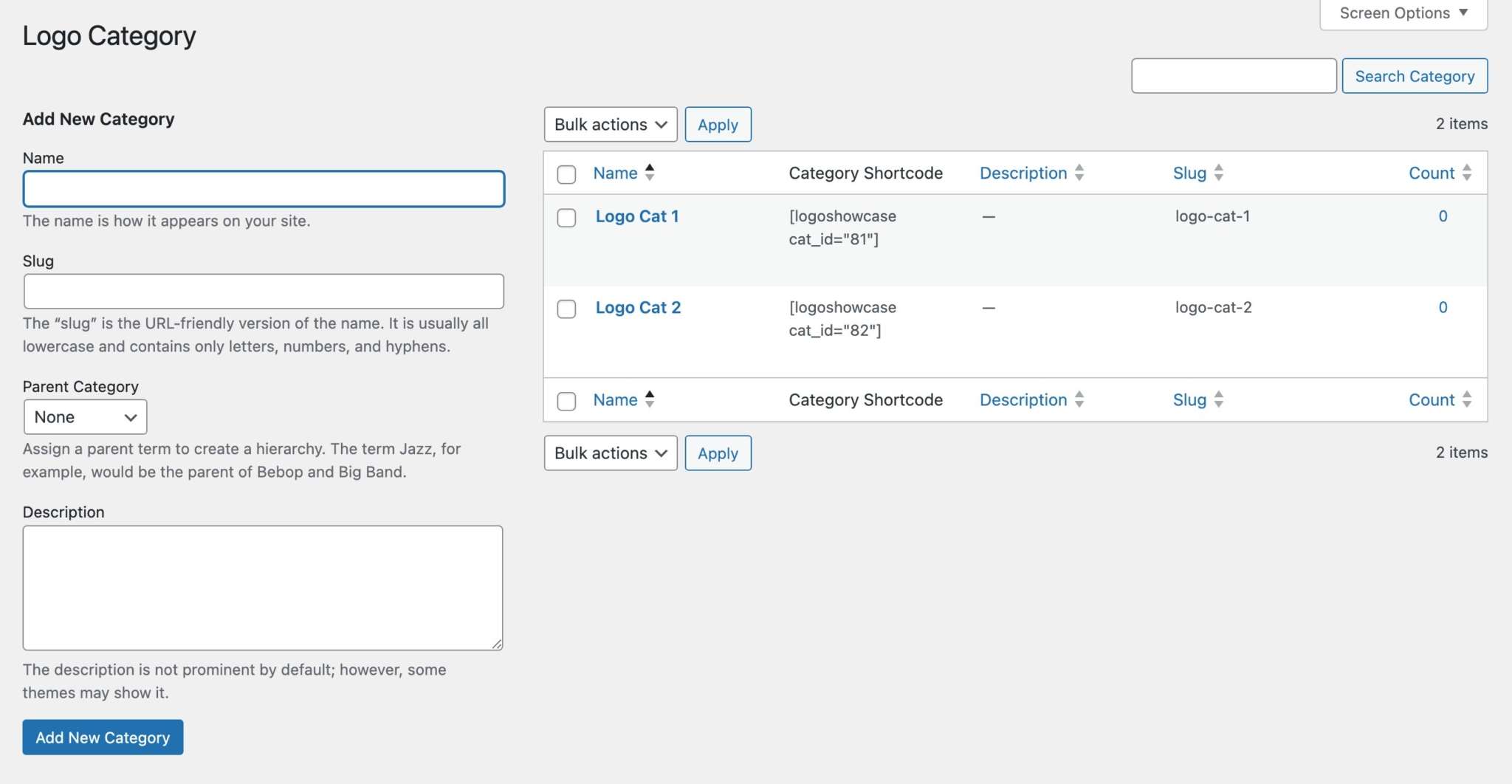The image size is (1512, 784).
Task: Focus the search category text box
Action: [x=1234, y=76]
